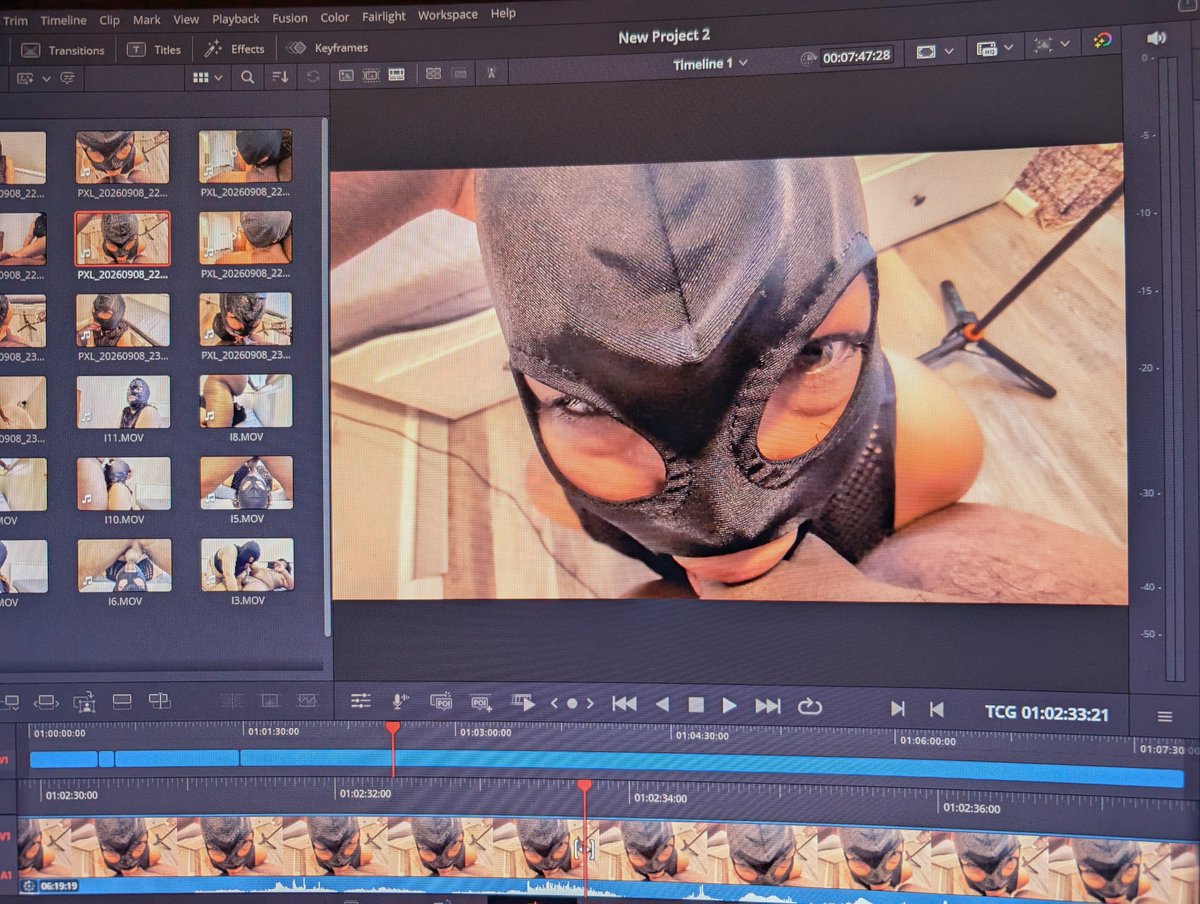Click the previous marker arrow
The height and width of the screenshot is (904, 1200).
coord(555,704)
